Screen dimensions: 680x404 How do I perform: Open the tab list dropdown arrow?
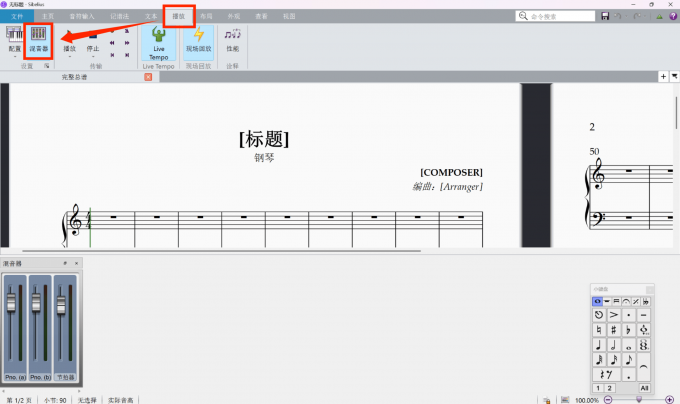click(674, 77)
